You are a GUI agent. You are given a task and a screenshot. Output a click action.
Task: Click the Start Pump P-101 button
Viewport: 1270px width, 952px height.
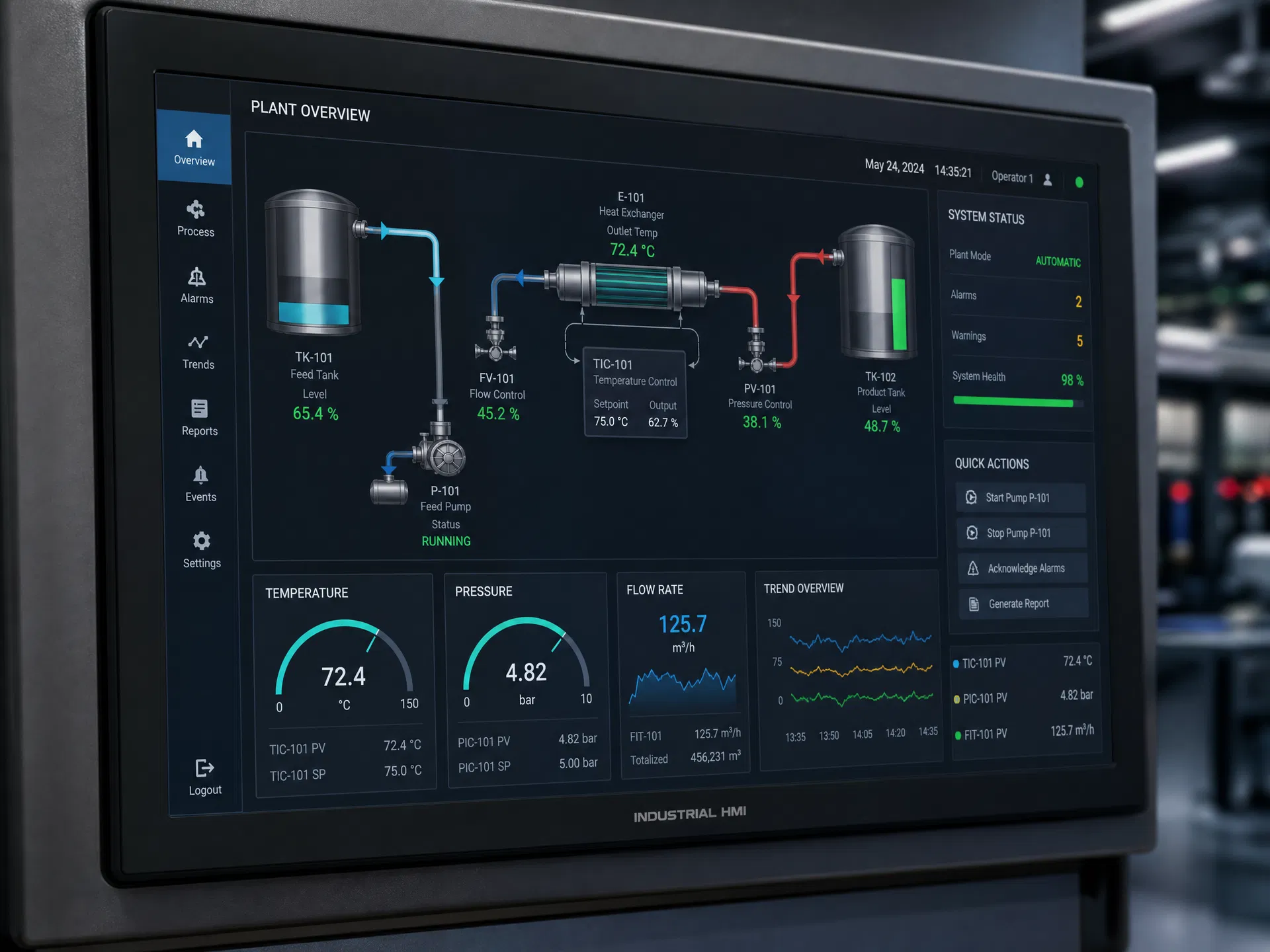point(1020,498)
